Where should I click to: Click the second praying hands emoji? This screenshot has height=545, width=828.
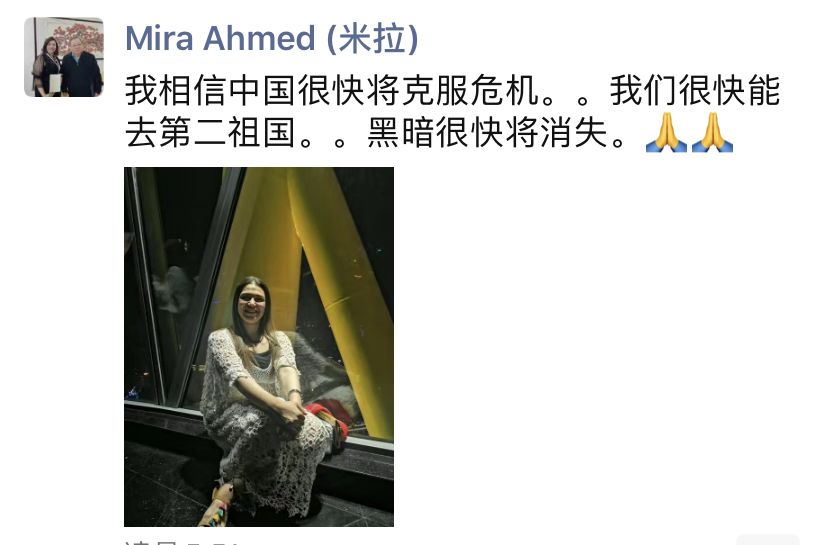712,133
